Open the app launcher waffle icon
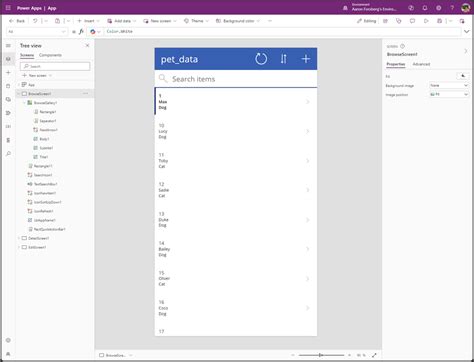This screenshot has height=362, width=474. point(8,8)
